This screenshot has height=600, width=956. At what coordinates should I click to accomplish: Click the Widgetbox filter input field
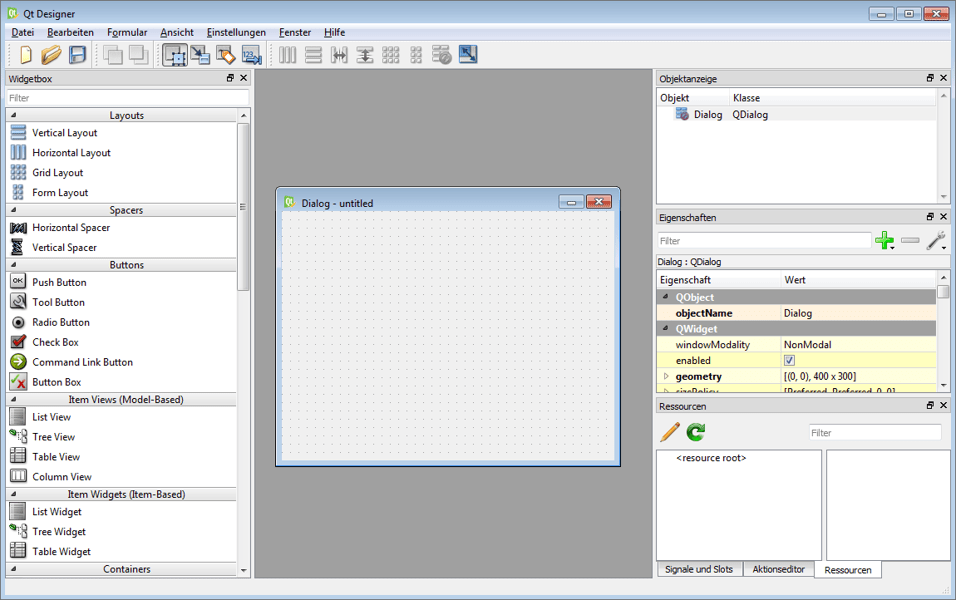coord(127,98)
